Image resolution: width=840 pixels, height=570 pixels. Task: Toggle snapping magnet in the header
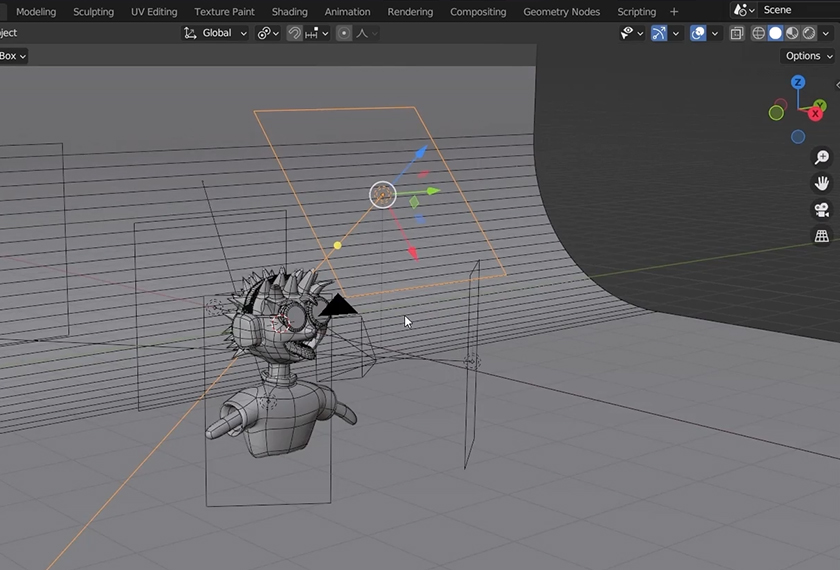pos(295,33)
